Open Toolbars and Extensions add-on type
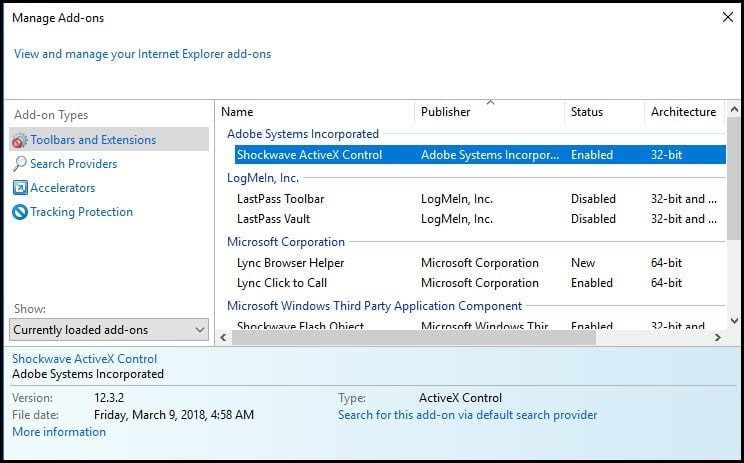 tap(109, 139)
